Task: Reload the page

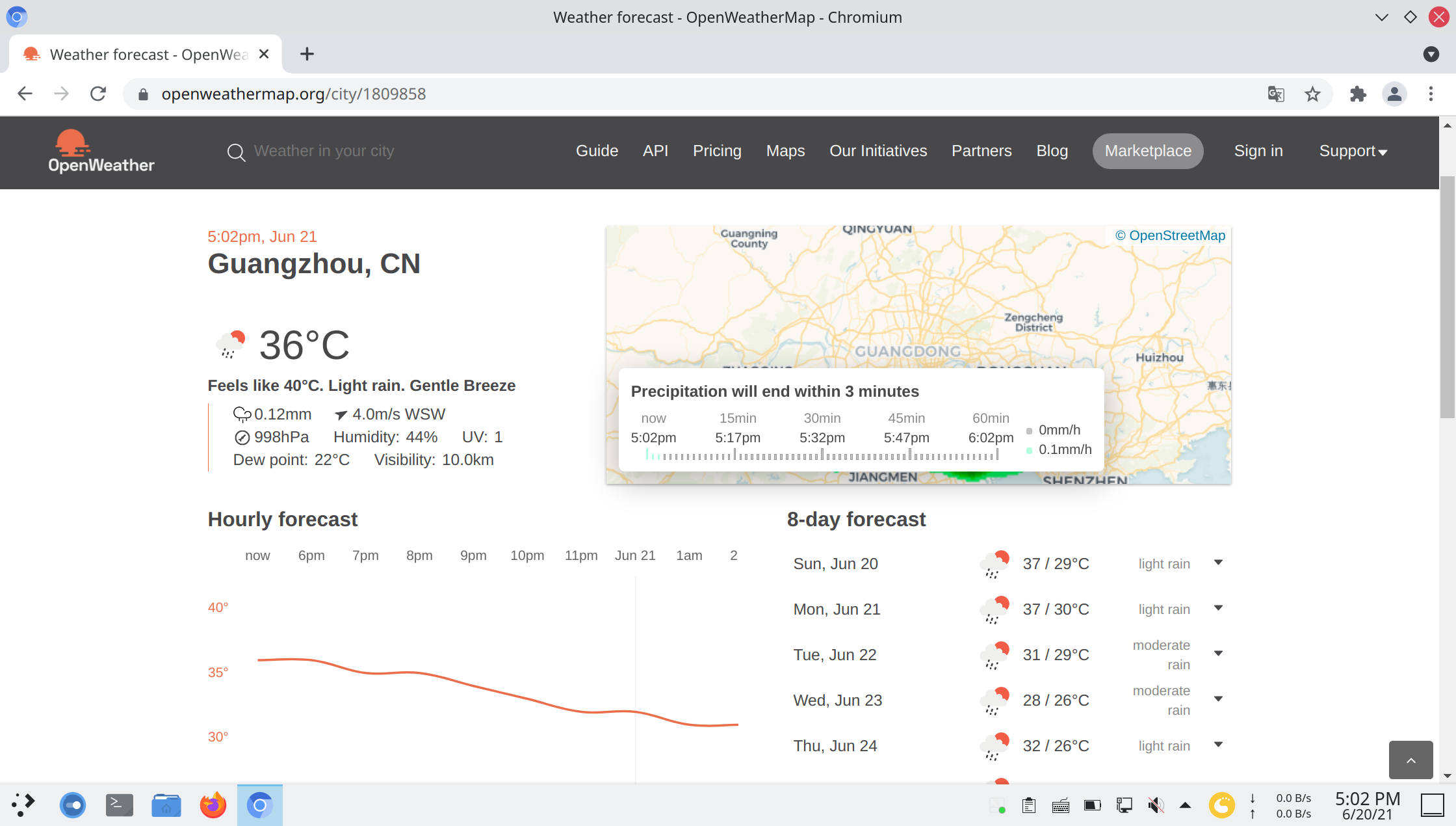Action: (98, 94)
